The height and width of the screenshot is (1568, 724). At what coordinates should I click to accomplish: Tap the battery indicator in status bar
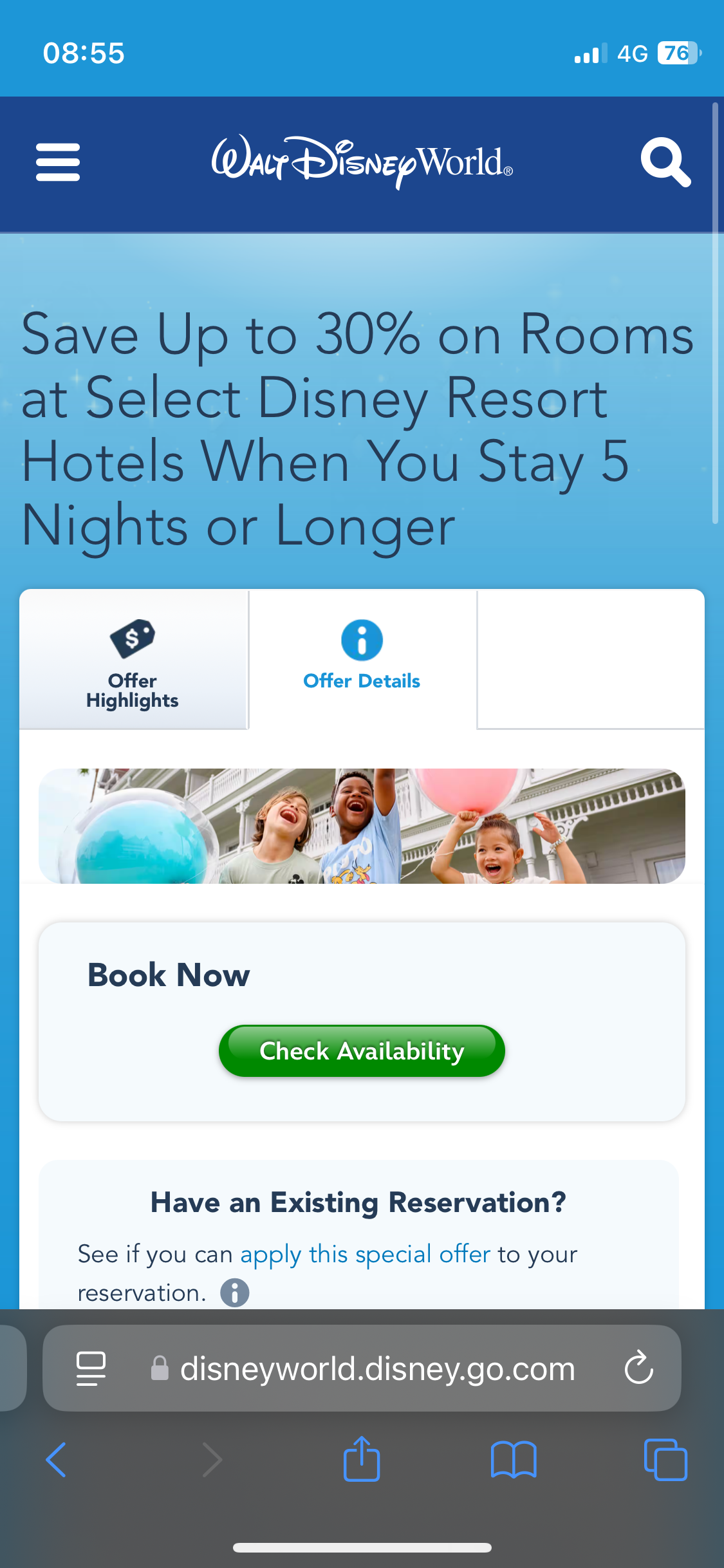[679, 53]
